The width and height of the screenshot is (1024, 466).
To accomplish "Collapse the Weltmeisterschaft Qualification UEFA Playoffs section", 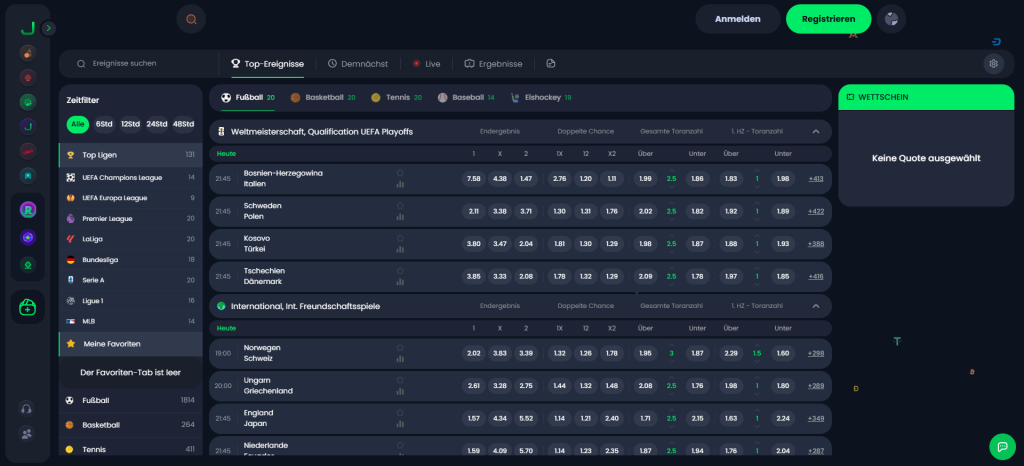I will (815, 131).
